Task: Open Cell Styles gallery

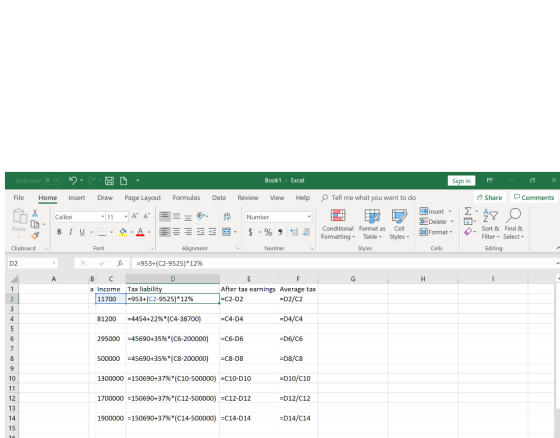Action: click(399, 225)
